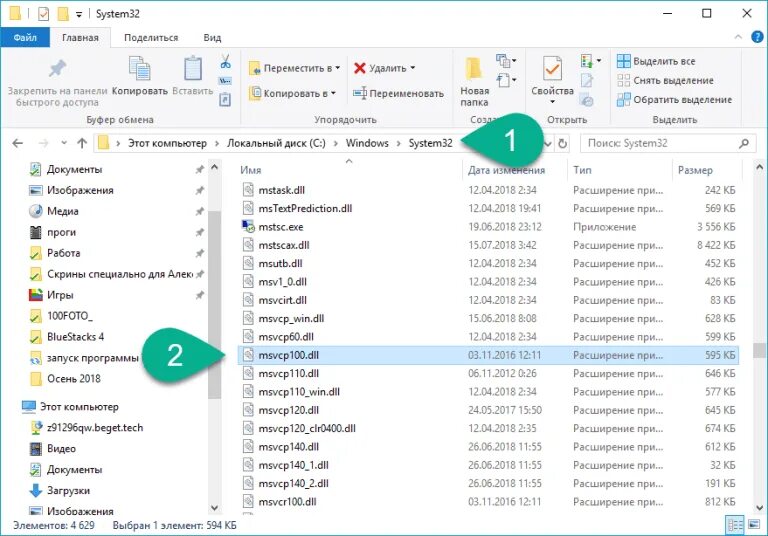Sort by the Size column header
This screenshot has width=768, height=536.
[695, 170]
